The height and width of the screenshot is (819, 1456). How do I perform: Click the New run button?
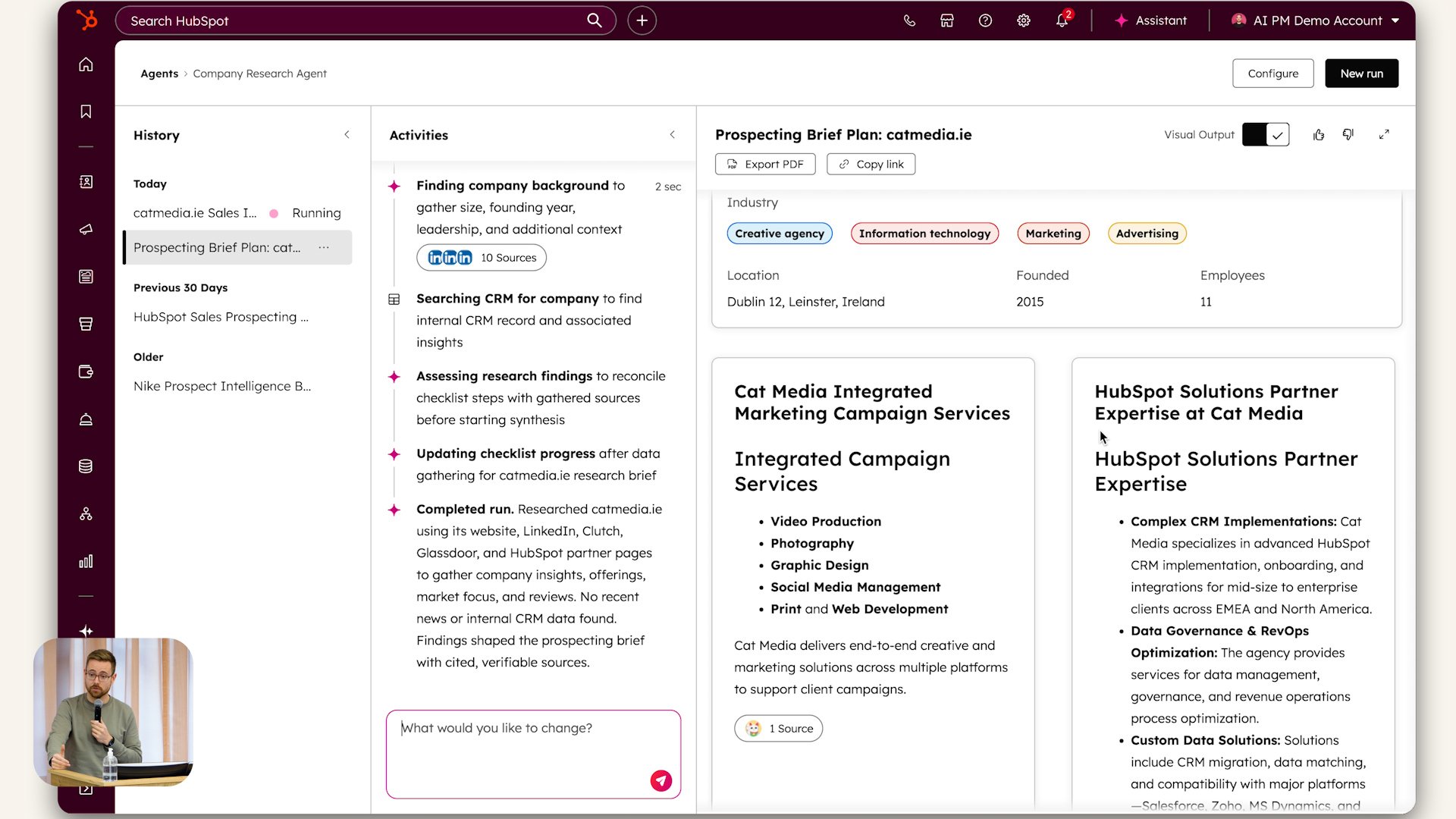(1361, 73)
